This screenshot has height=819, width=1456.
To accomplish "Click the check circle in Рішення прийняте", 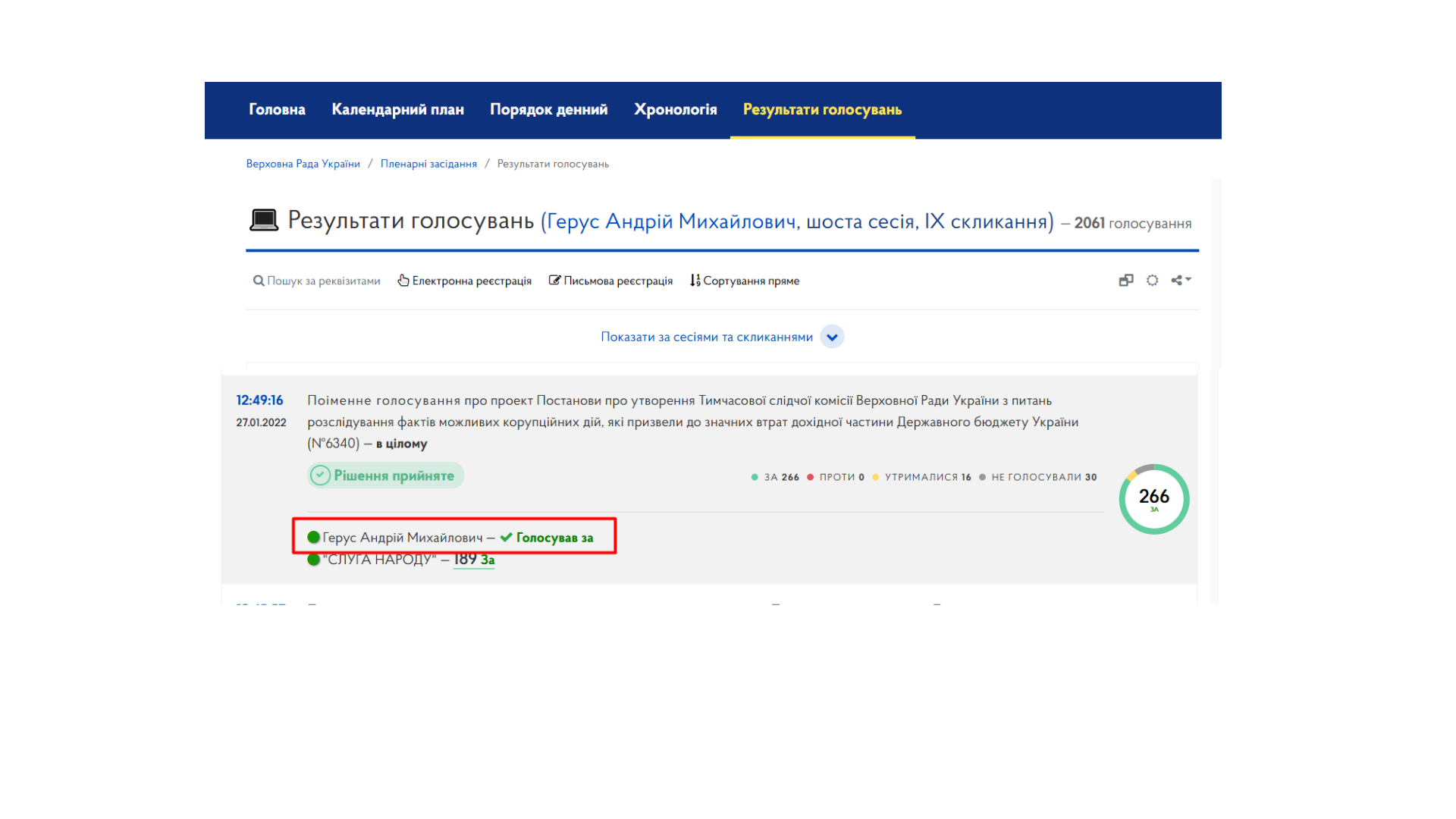I will pyautogui.click(x=320, y=475).
